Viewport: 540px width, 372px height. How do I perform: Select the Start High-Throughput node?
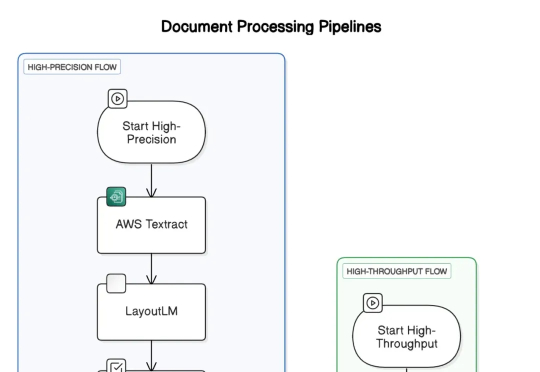point(407,337)
